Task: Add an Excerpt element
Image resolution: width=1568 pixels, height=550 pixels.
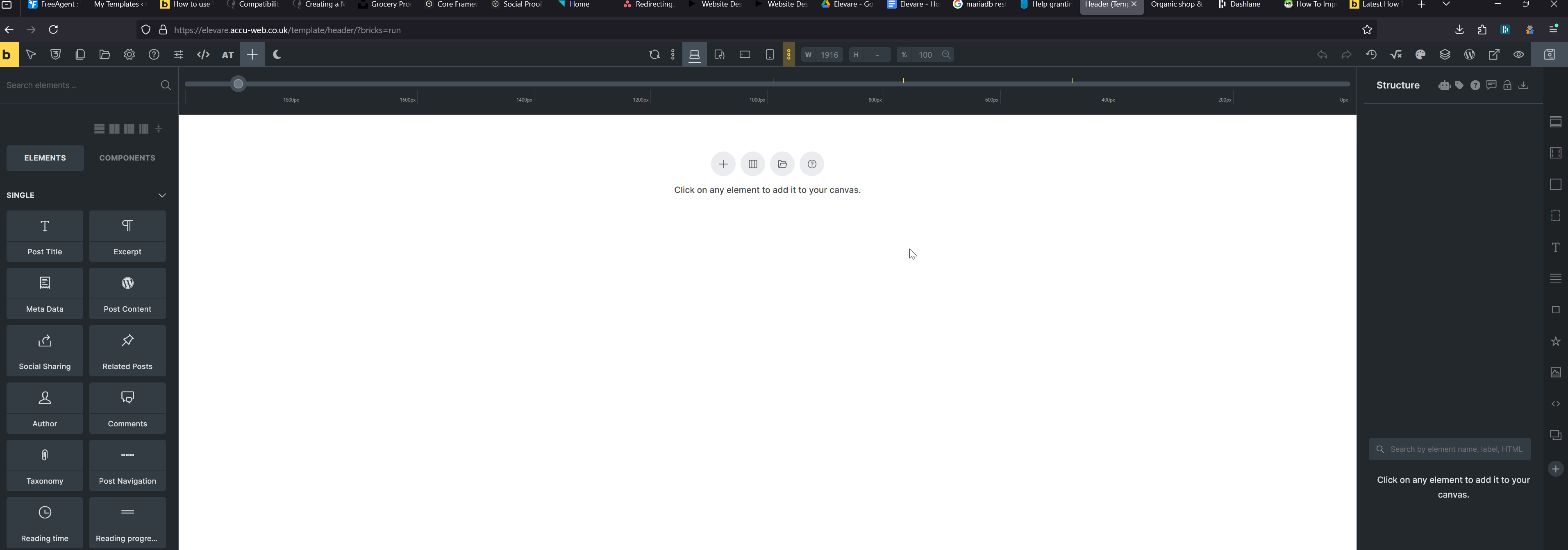Action: tap(128, 236)
